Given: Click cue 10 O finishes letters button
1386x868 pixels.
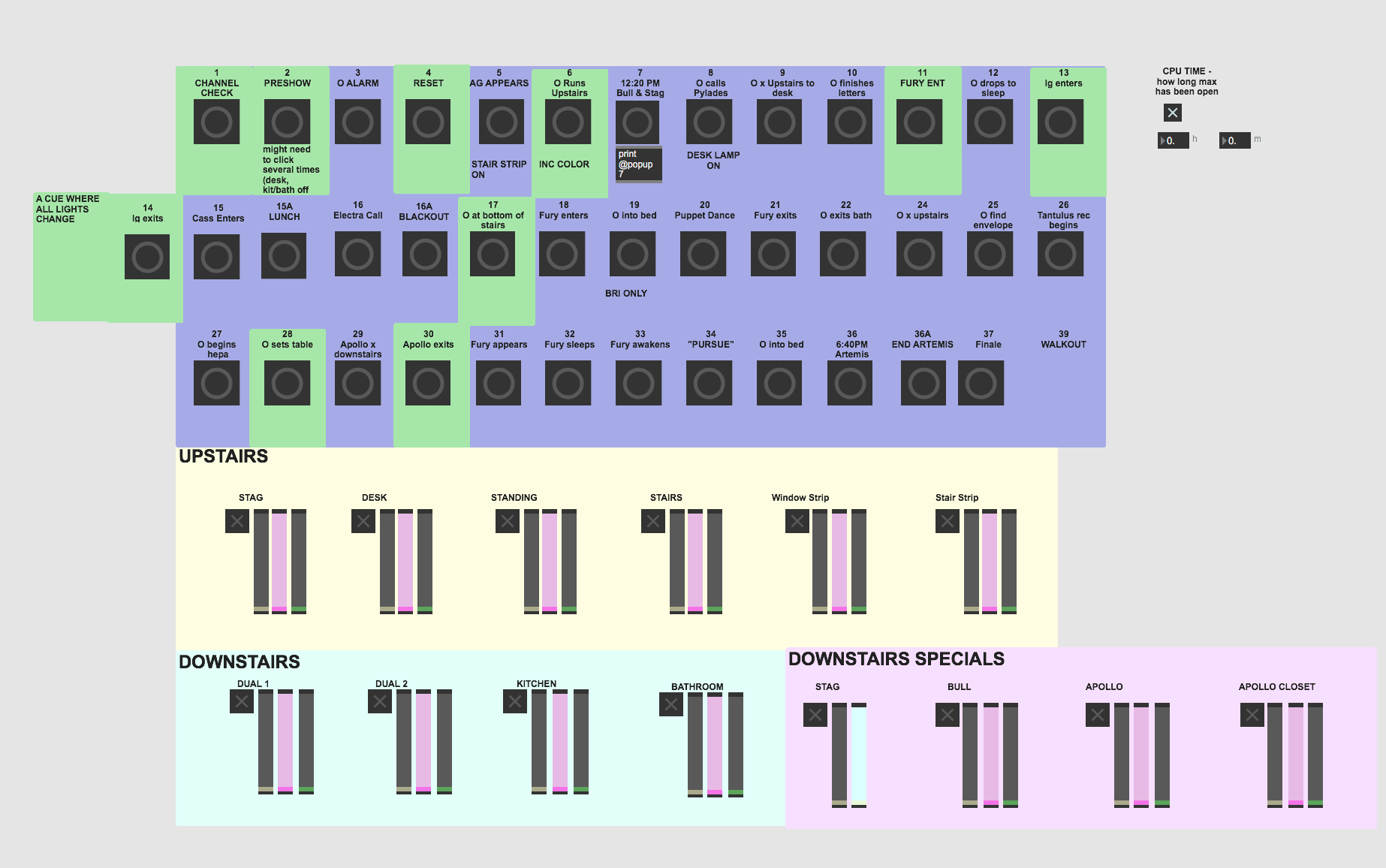Looking at the screenshot, I should click(850, 122).
